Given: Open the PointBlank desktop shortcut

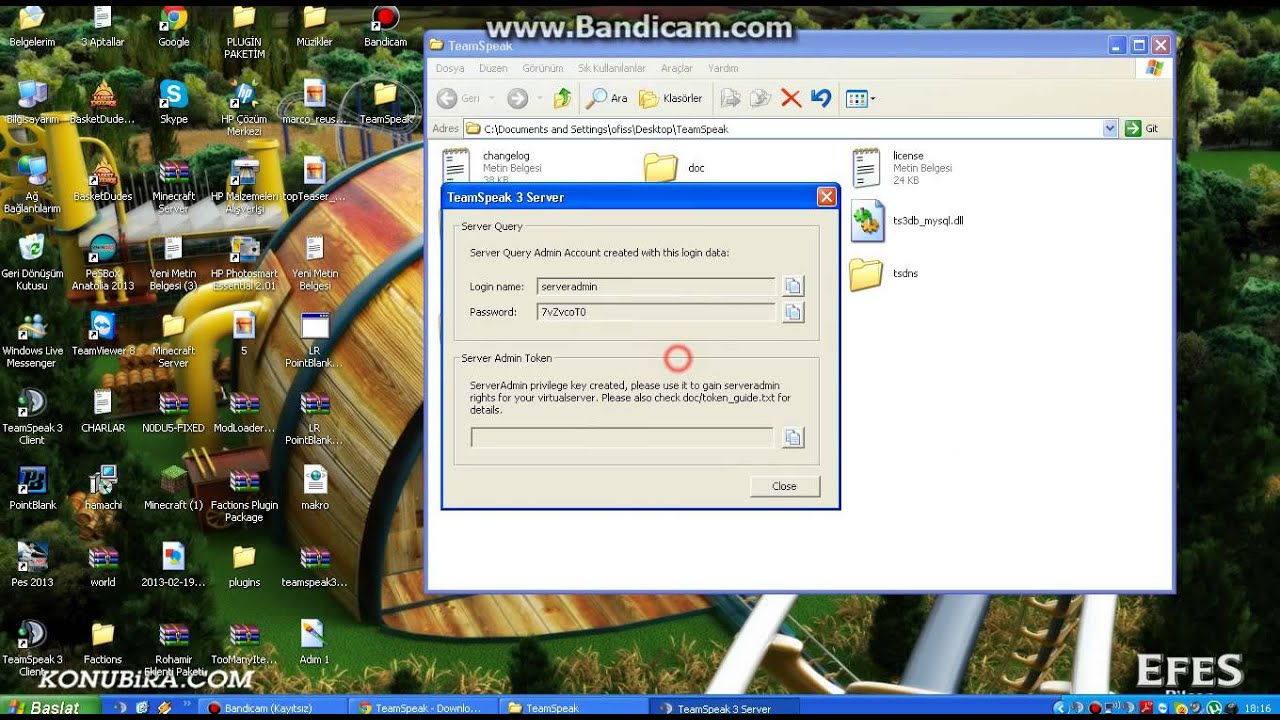Looking at the screenshot, I should pyautogui.click(x=32, y=488).
